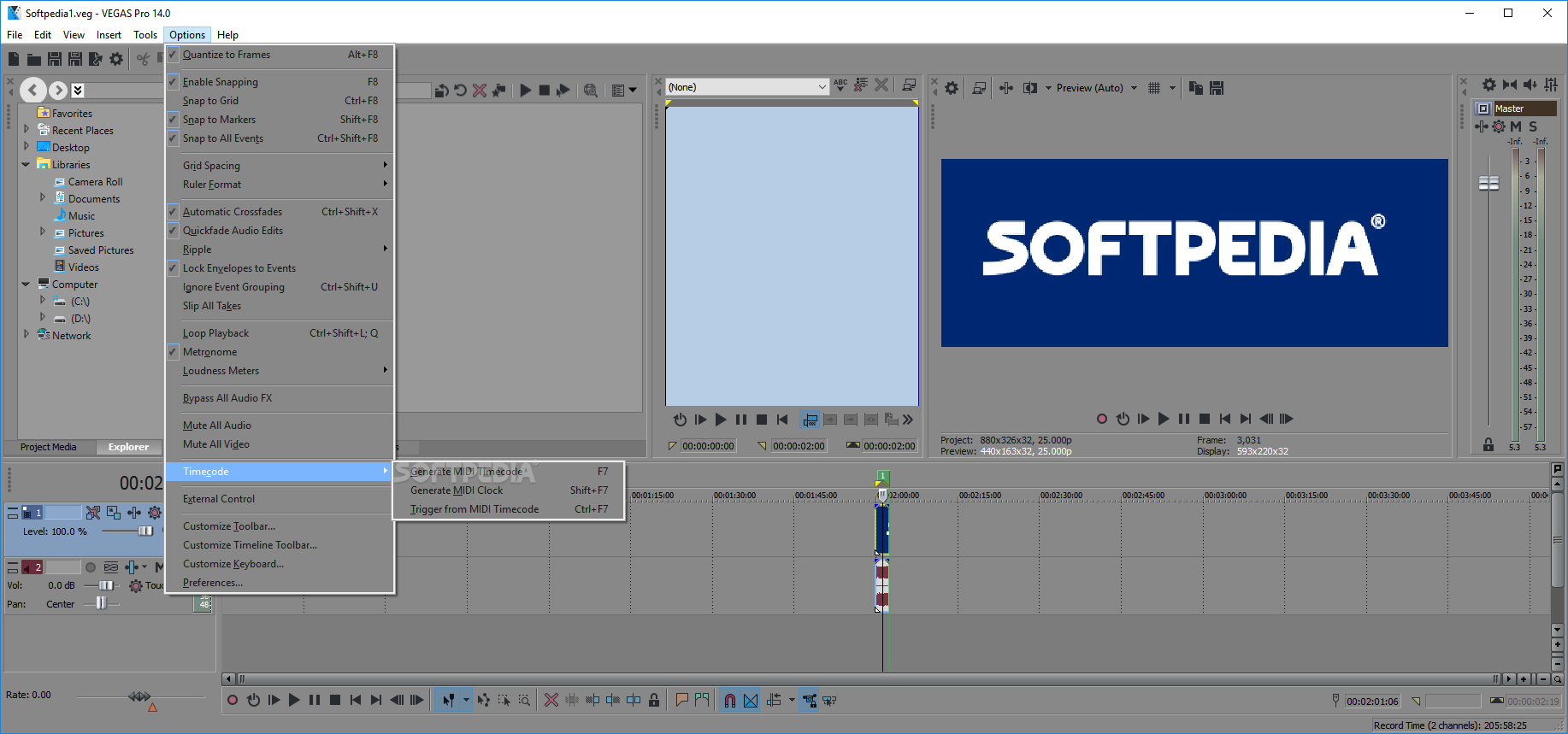Click the lock event padlock icon
Viewport: 1568px width, 734px height.
(654, 701)
